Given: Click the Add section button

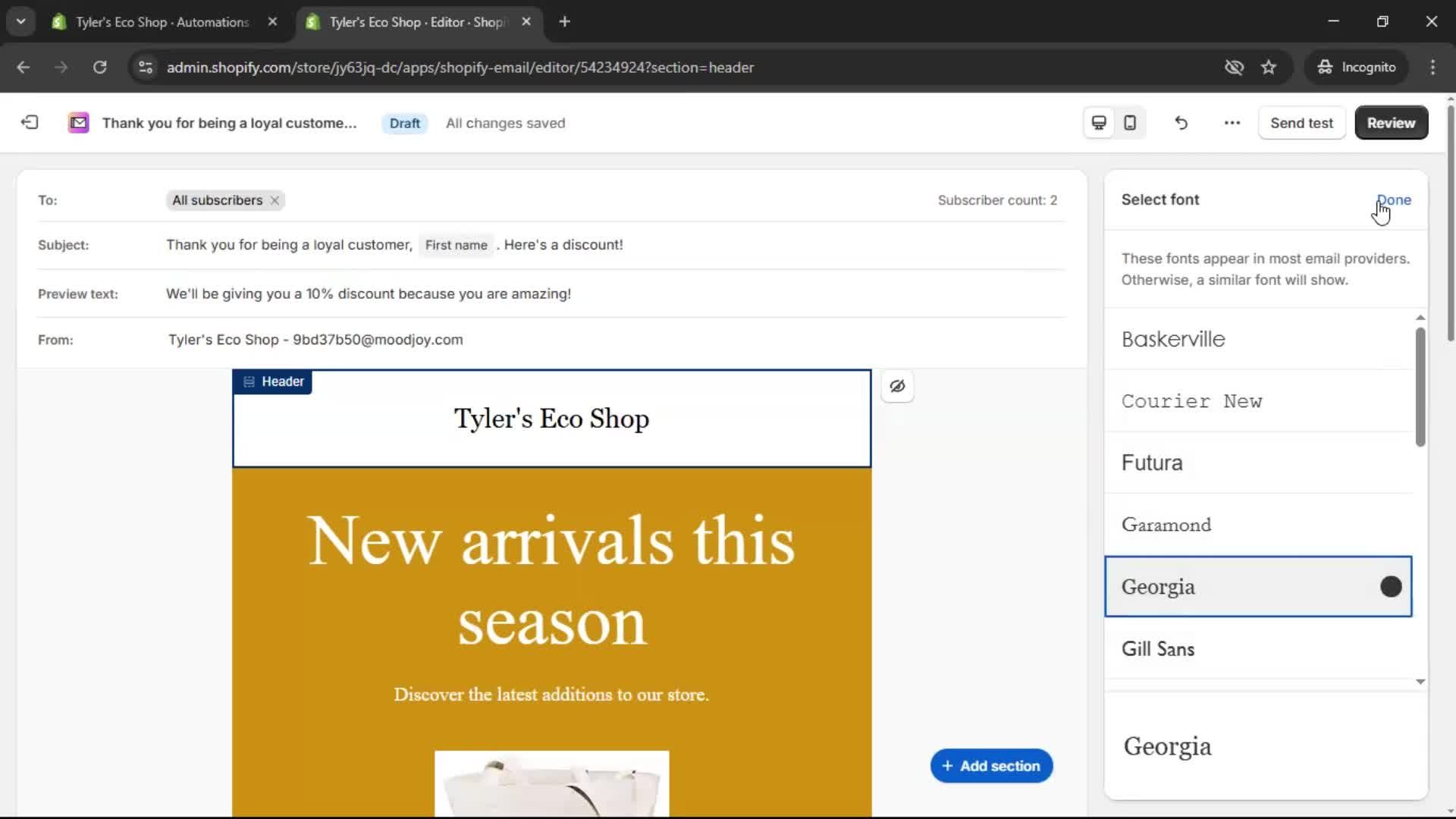Looking at the screenshot, I should click(x=990, y=765).
